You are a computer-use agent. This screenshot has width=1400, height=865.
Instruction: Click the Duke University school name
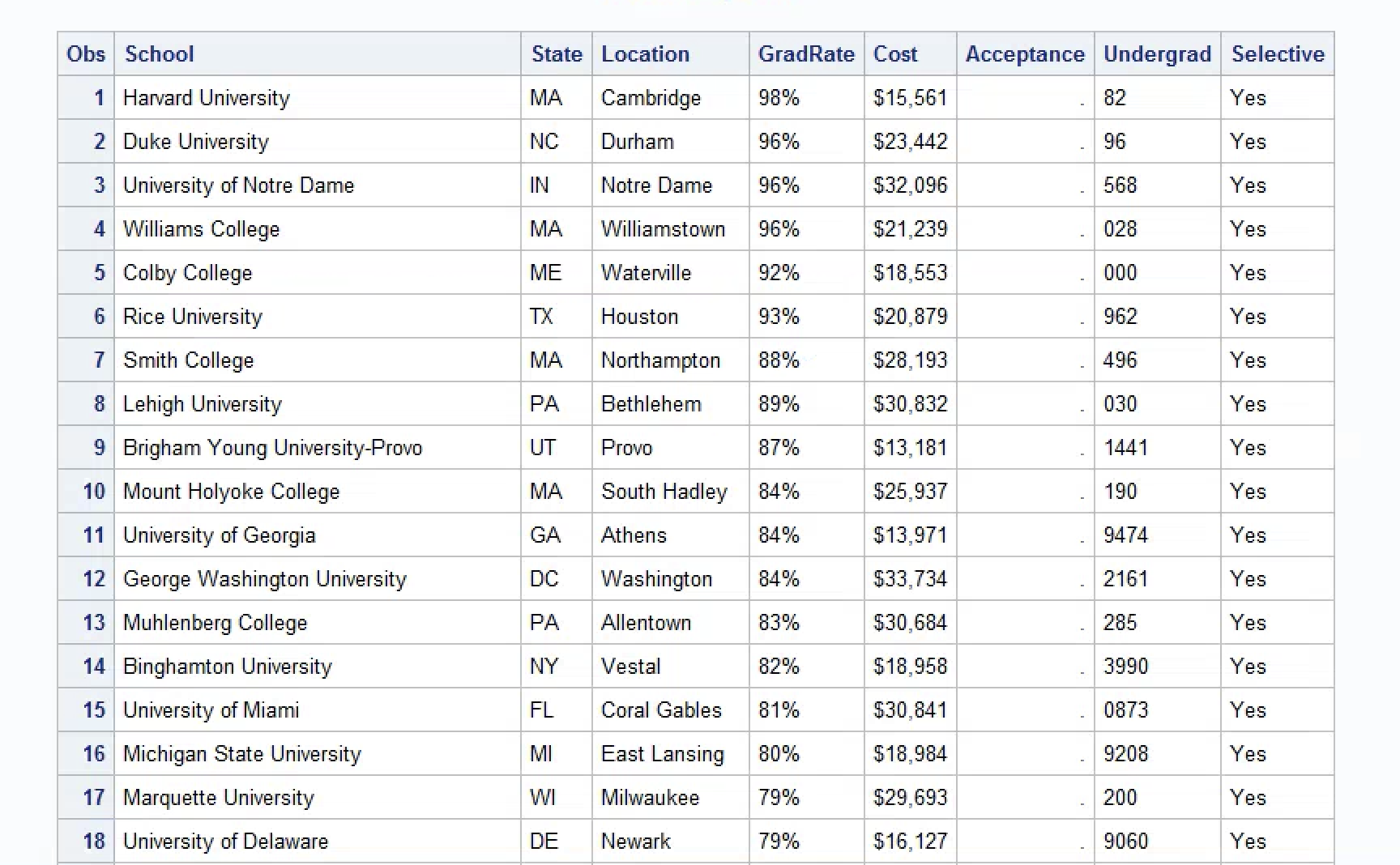pos(196,142)
